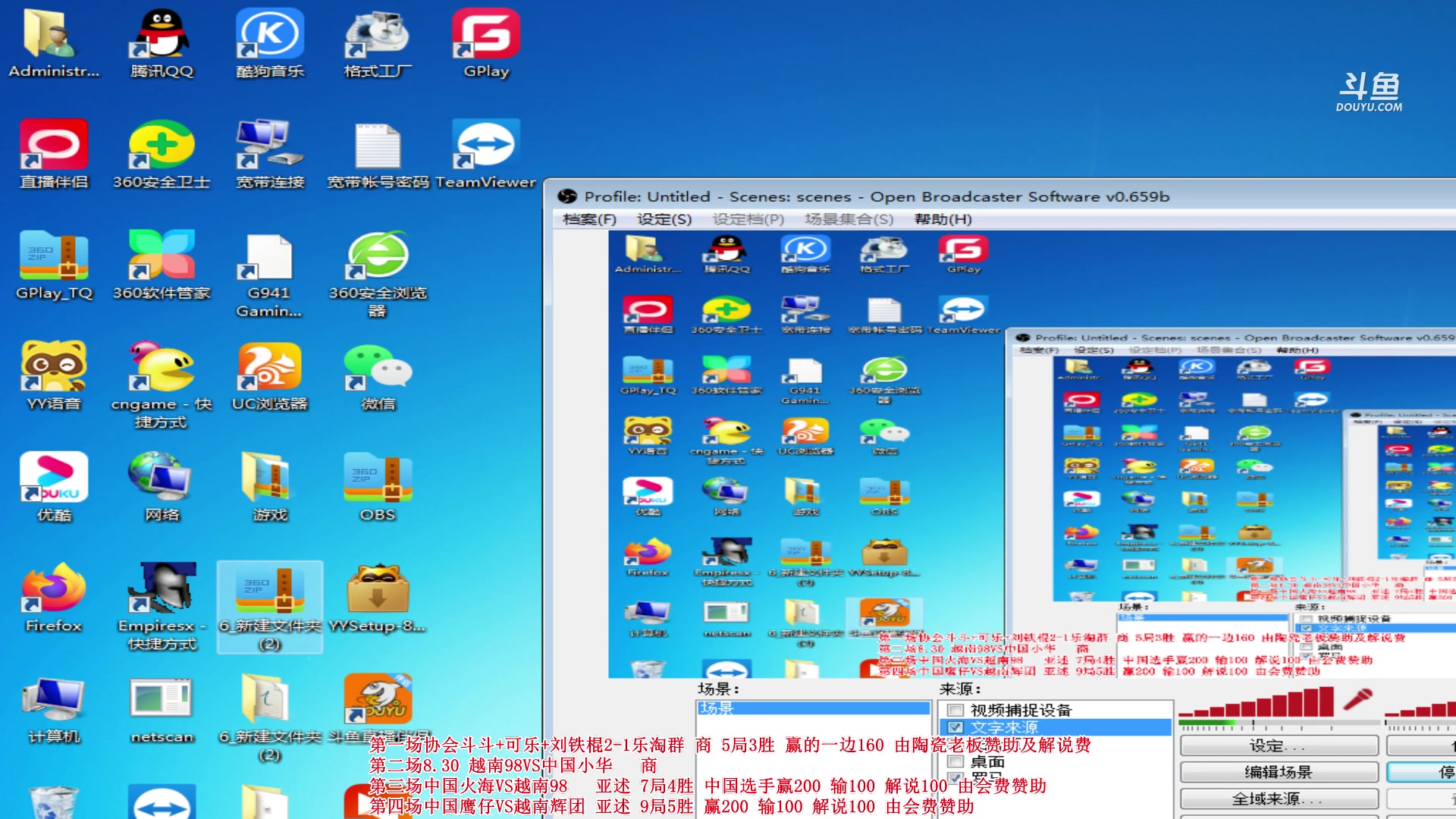Launch 微信 from the desktop
The height and width of the screenshot is (819, 1456).
(x=378, y=376)
